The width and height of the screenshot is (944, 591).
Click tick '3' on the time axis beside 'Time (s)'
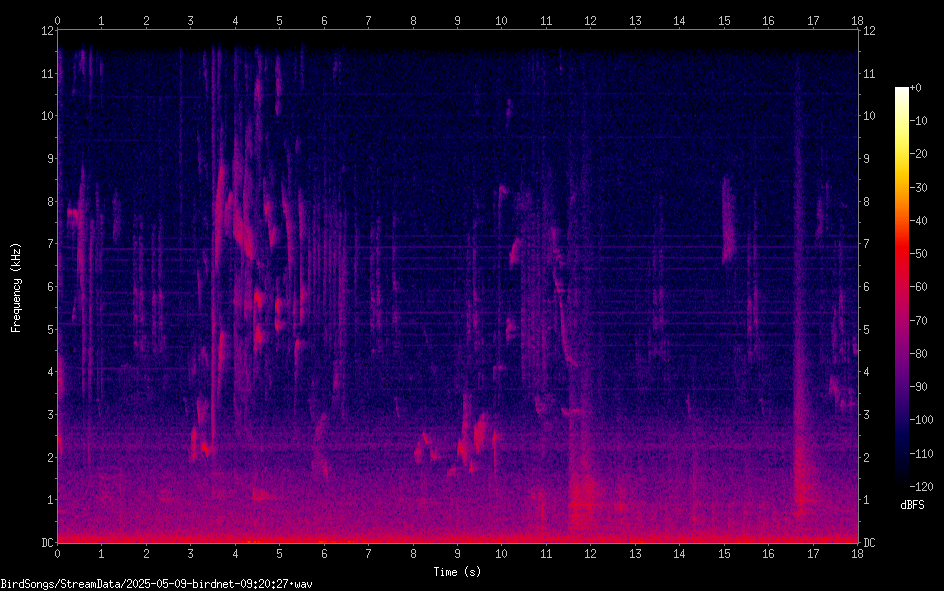[190, 554]
